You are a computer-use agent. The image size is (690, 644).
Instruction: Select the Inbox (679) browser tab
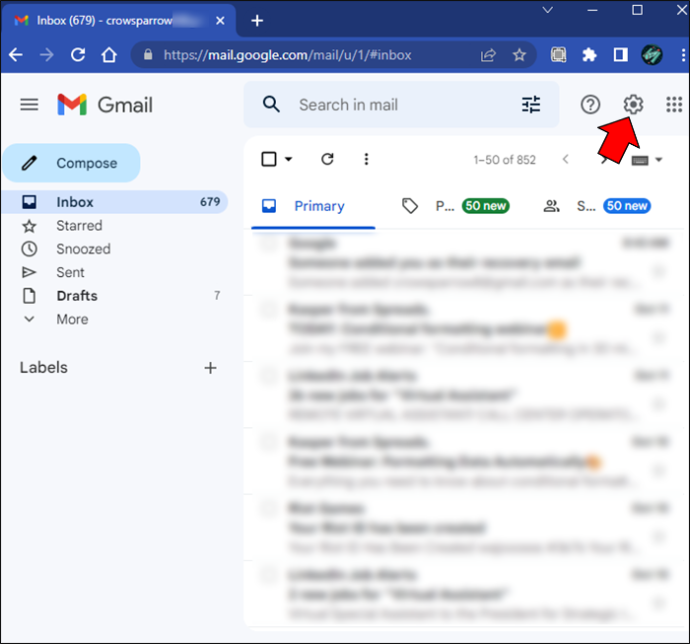point(118,21)
